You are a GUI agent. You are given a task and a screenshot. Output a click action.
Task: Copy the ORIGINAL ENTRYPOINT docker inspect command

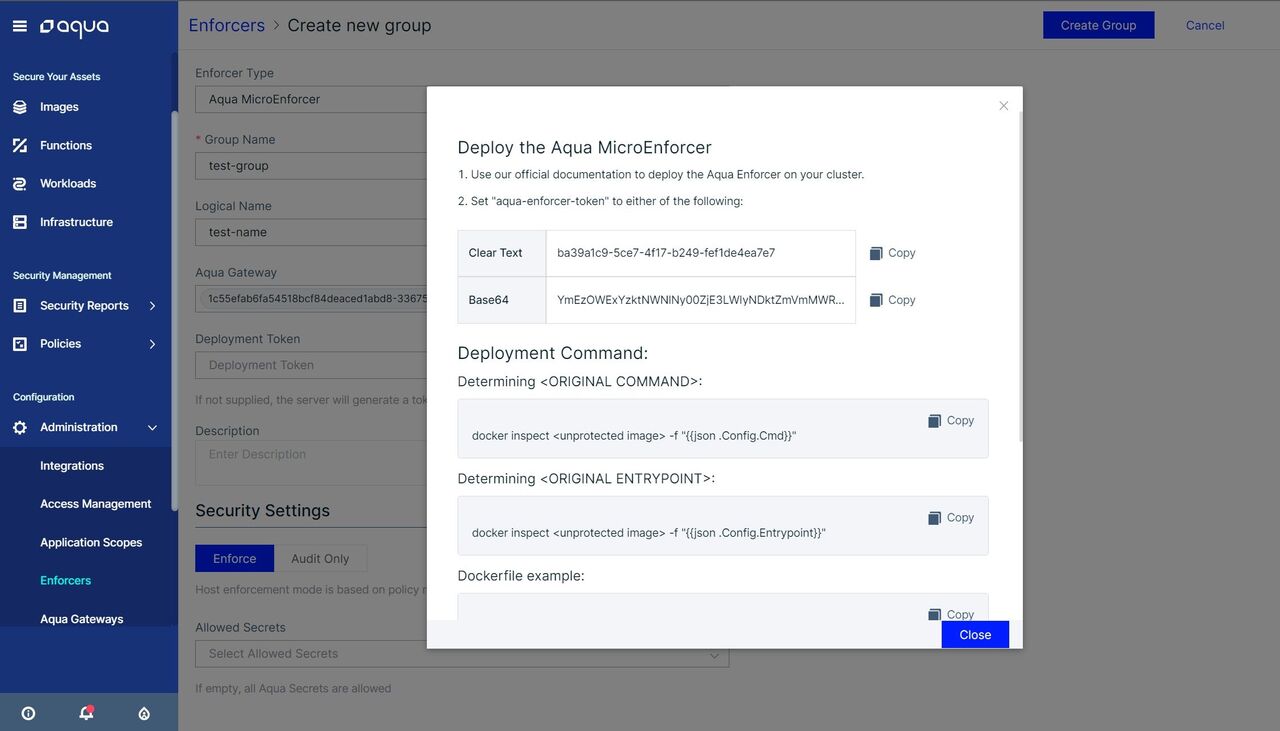pyautogui.click(x=951, y=518)
